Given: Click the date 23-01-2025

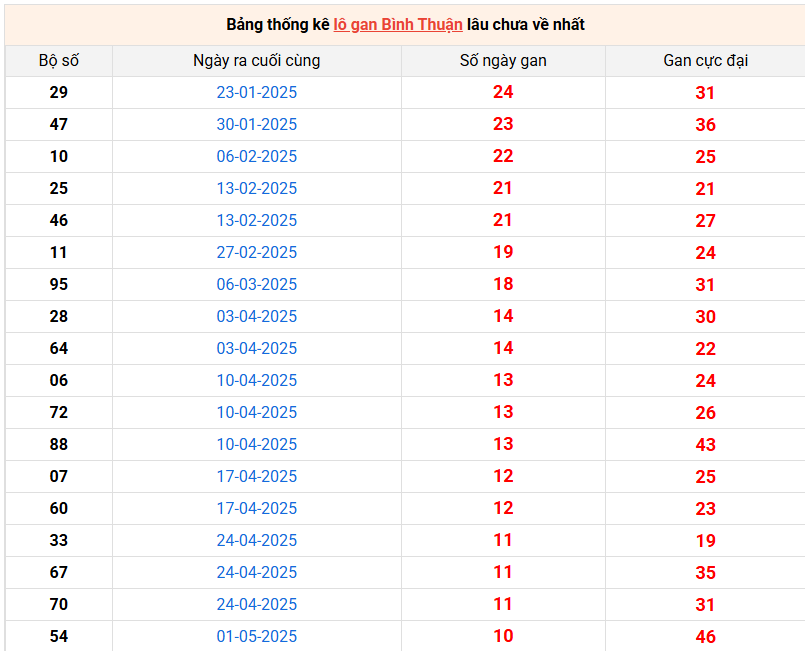Looking at the screenshot, I should pos(257,92).
